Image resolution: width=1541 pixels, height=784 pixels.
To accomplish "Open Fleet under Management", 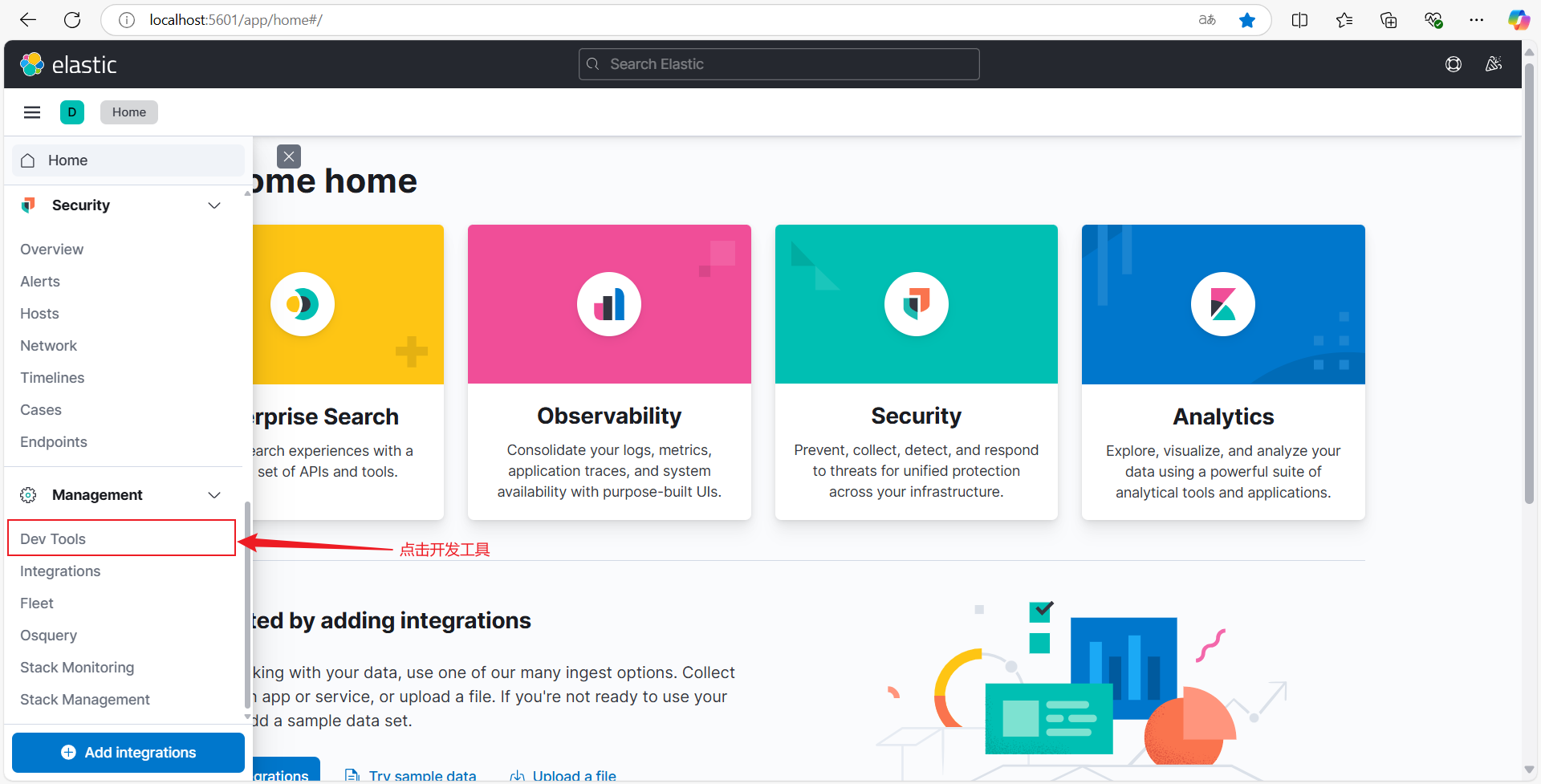I will (37, 603).
